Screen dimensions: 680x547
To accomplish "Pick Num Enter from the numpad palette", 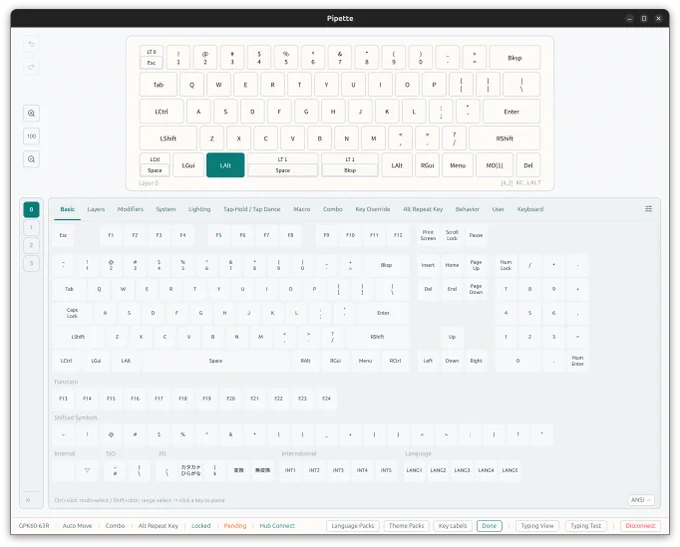I will point(578,361).
